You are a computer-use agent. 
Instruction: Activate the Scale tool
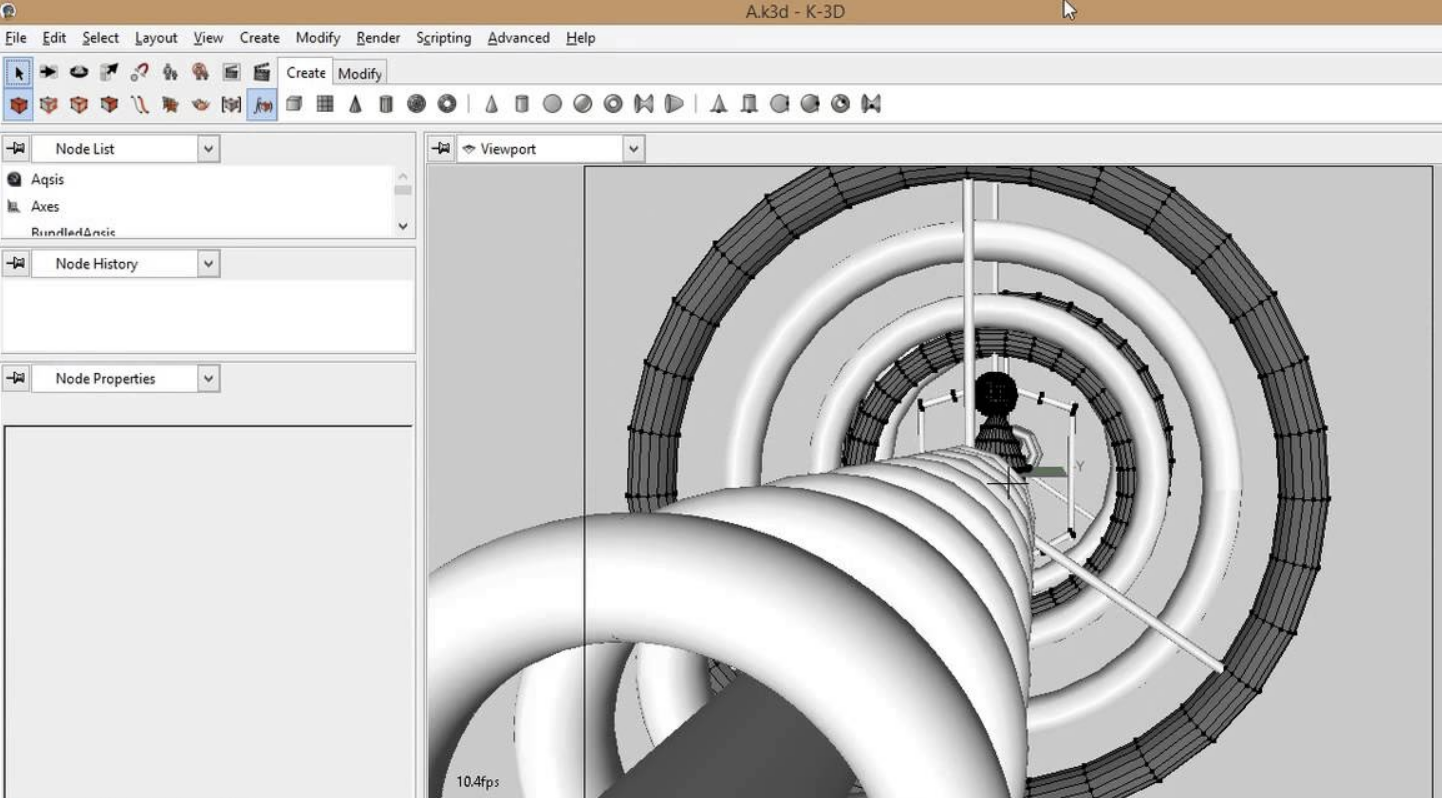109,72
